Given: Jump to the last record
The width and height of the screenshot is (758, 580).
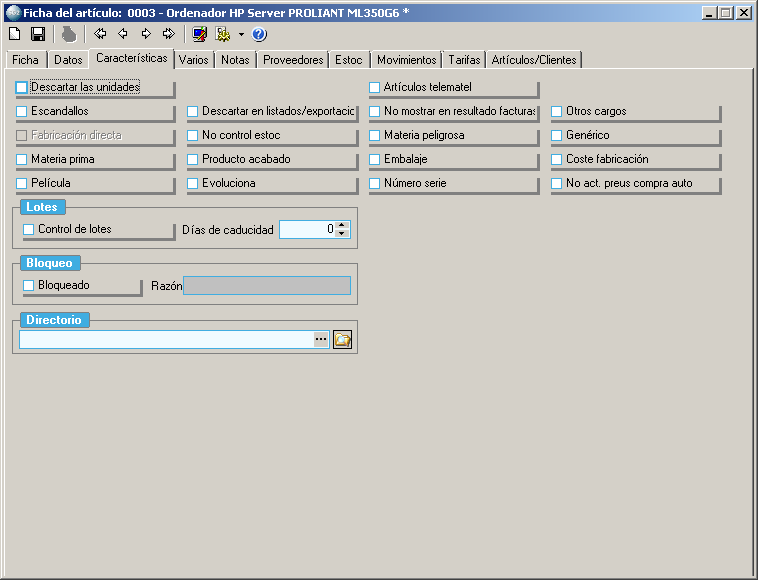Looking at the screenshot, I should 169,34.
